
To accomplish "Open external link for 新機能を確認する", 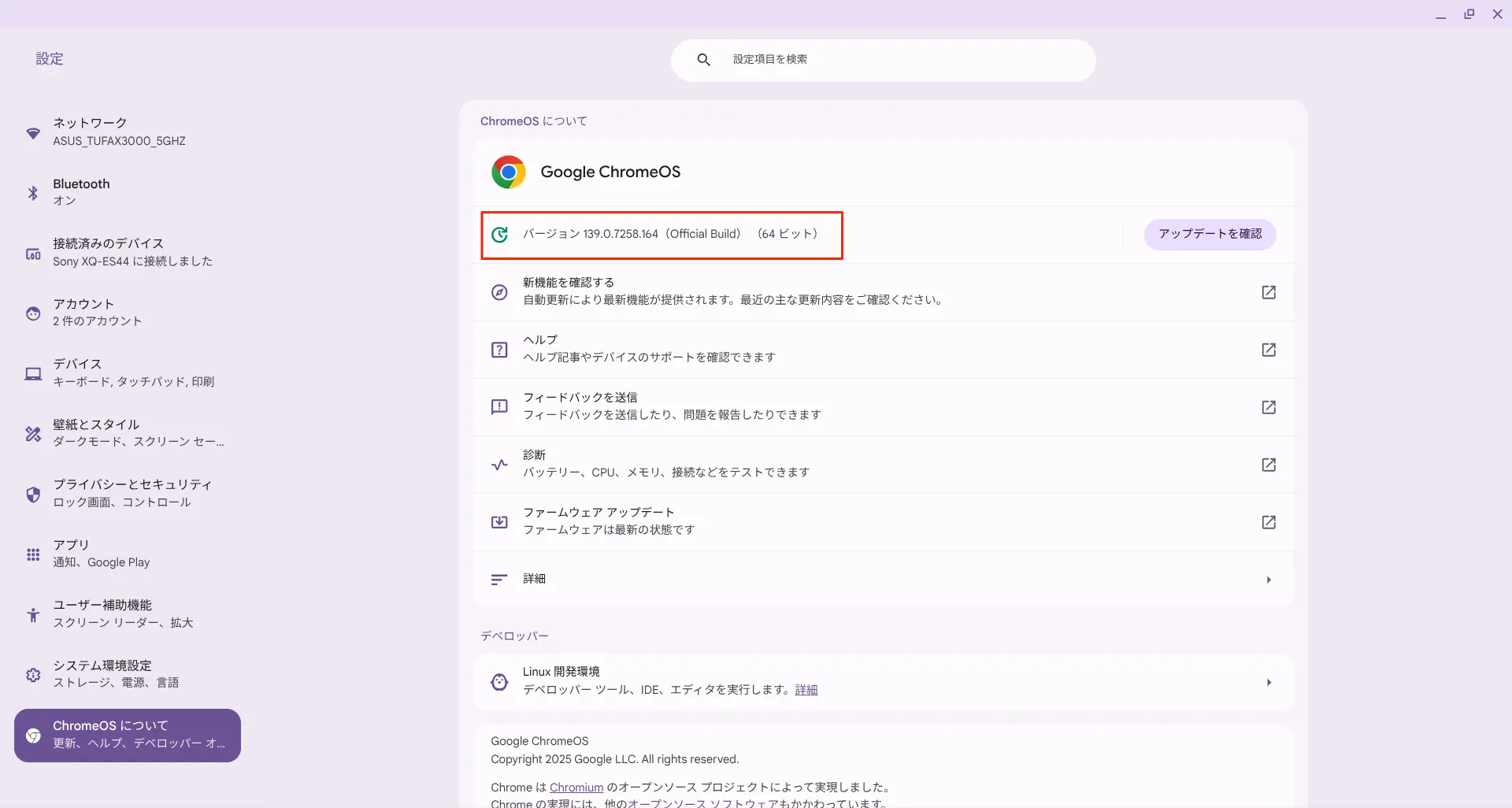I will click(1268, 292).
